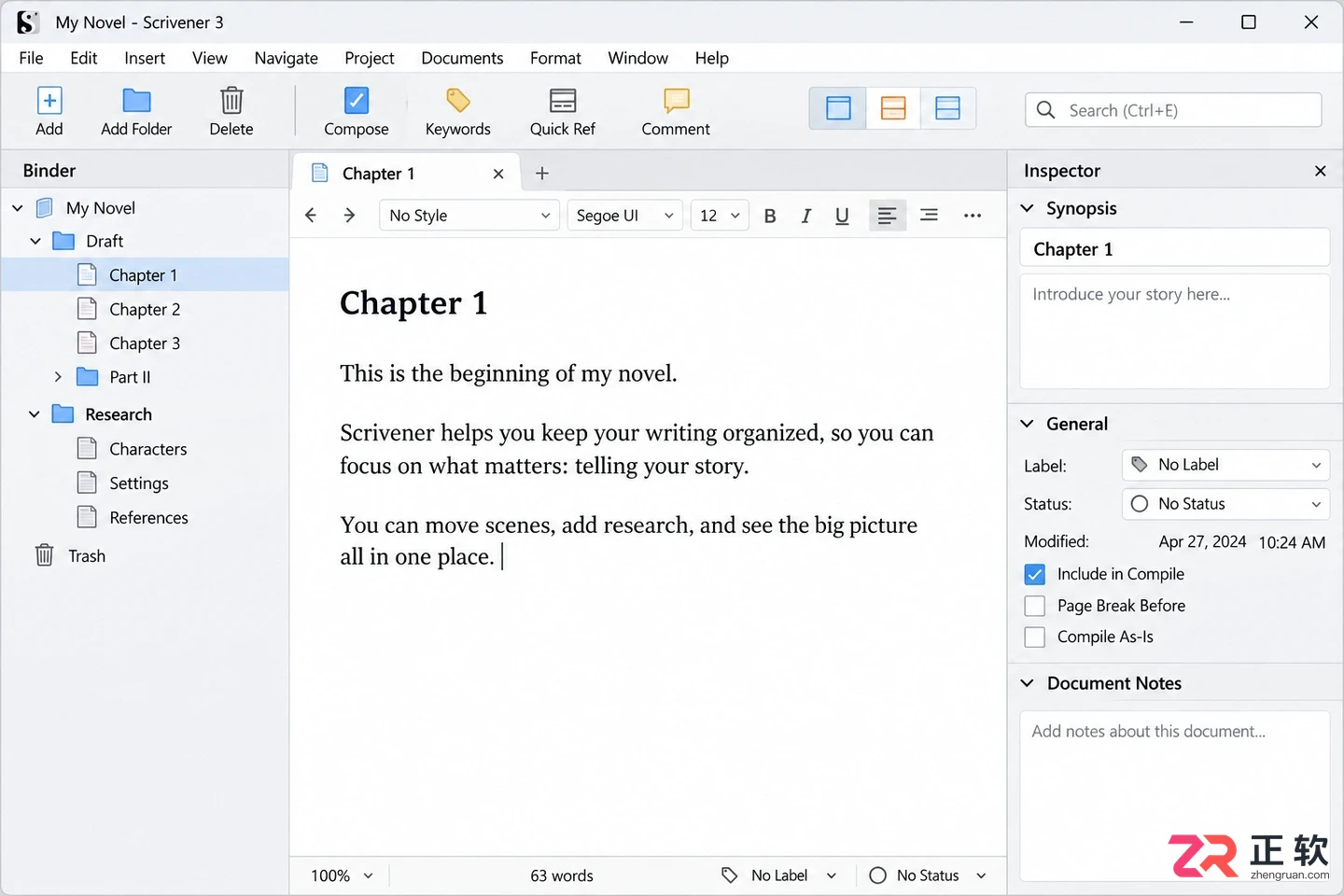The image size is (1344, 896).
Task: Apply underline formatting
Action: [842, 217]
